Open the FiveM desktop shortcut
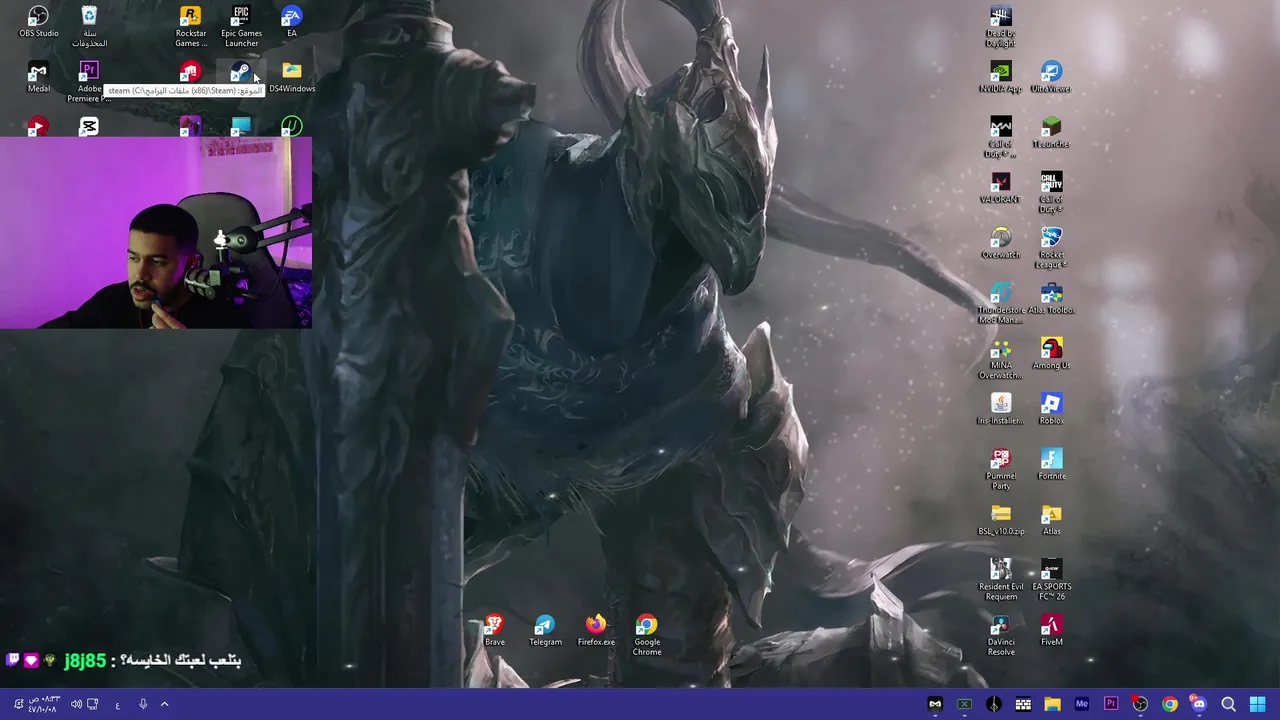Image resolution: width=1280 pixels, height=720 pixels. pos(1051,630)
